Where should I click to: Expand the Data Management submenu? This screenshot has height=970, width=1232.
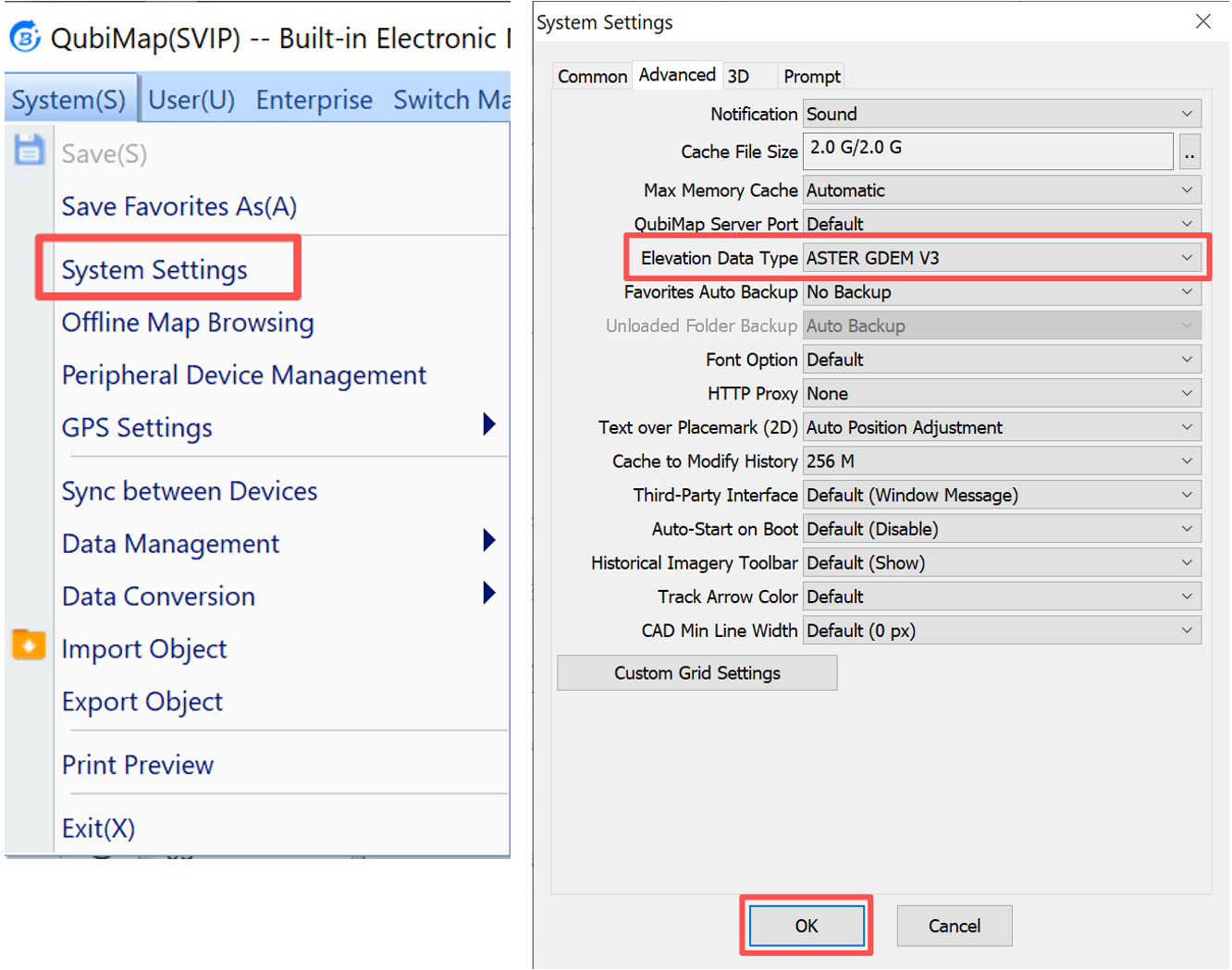coord(277,543)
